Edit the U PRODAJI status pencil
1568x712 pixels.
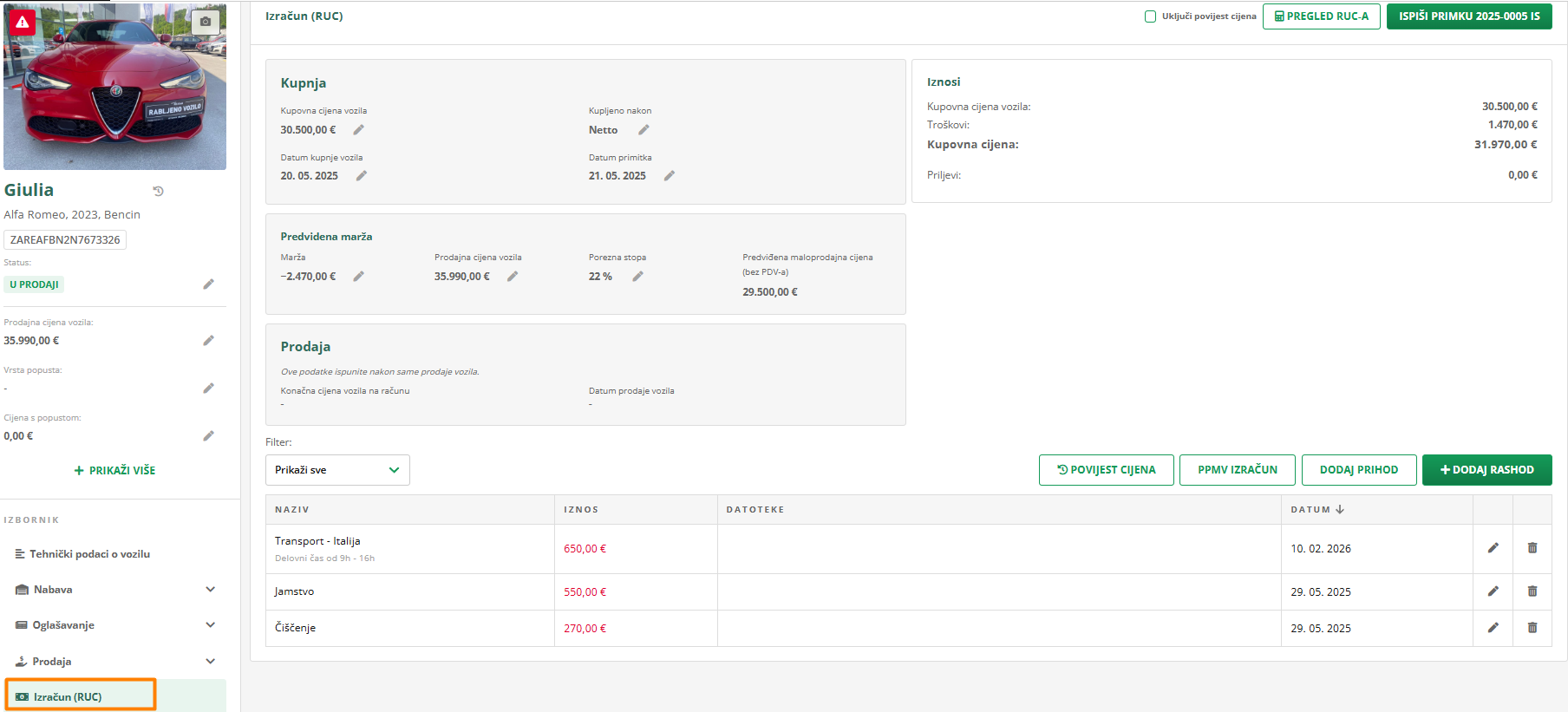208,284
